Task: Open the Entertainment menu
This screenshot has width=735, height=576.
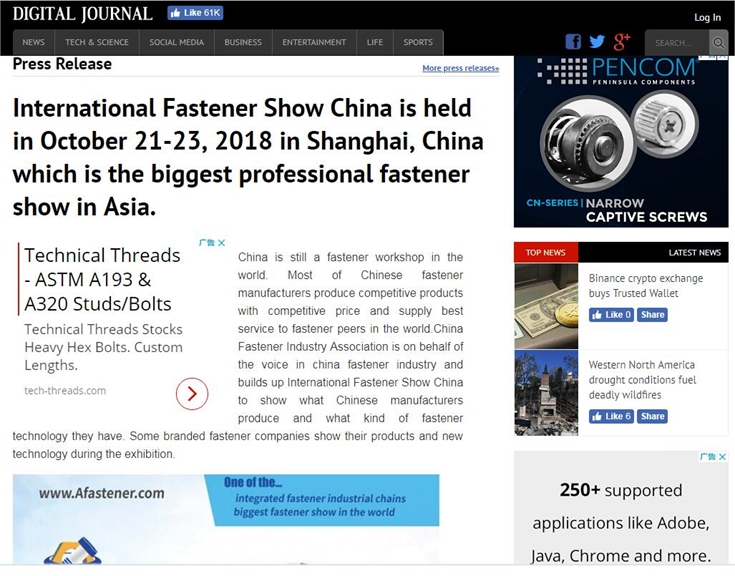Action: coord(314,42)
